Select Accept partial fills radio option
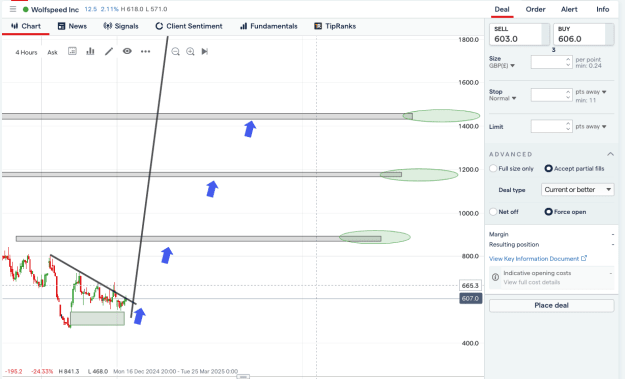Image resolution: width=625 pixels, height=379 pixels. click(548, 169)
